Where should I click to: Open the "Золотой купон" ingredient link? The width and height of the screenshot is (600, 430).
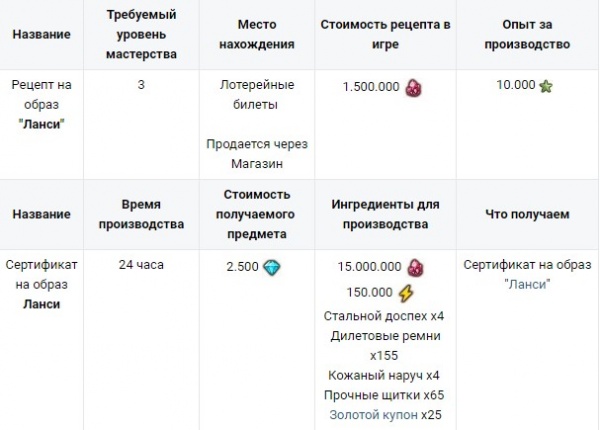tap(372, 415)
